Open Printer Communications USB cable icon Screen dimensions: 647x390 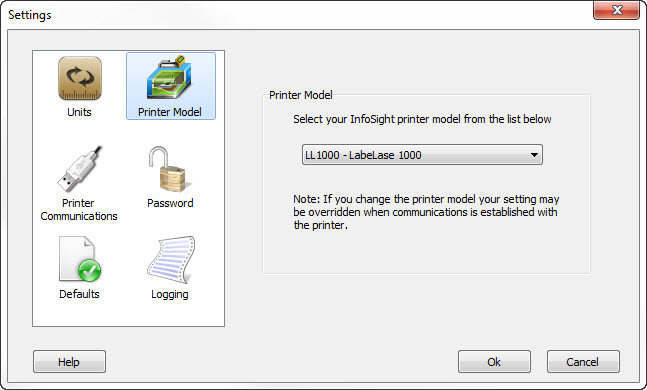pyautogui.click(x=79, y=169)
